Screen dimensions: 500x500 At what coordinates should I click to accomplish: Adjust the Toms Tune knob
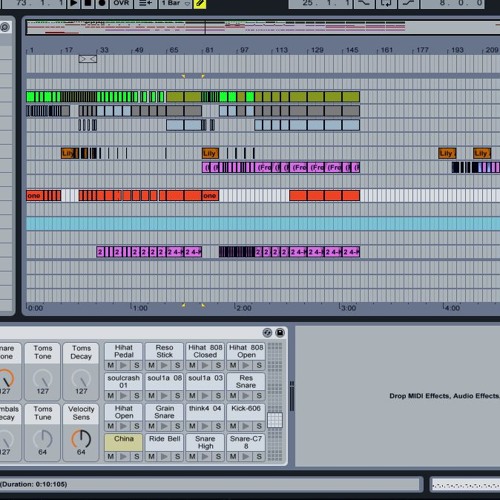[x=43, y=439]
